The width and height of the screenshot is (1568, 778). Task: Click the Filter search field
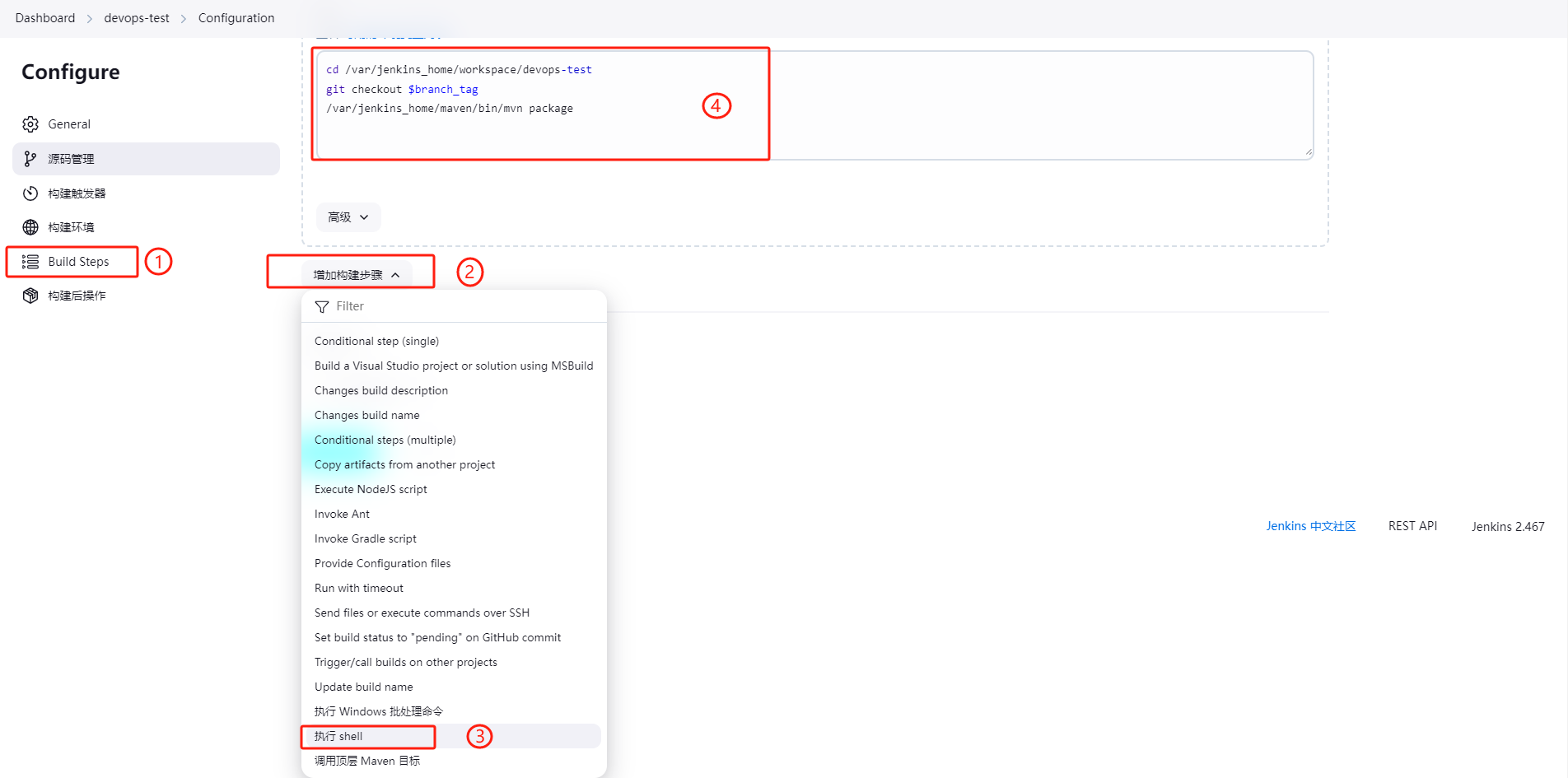click(454, 306)
